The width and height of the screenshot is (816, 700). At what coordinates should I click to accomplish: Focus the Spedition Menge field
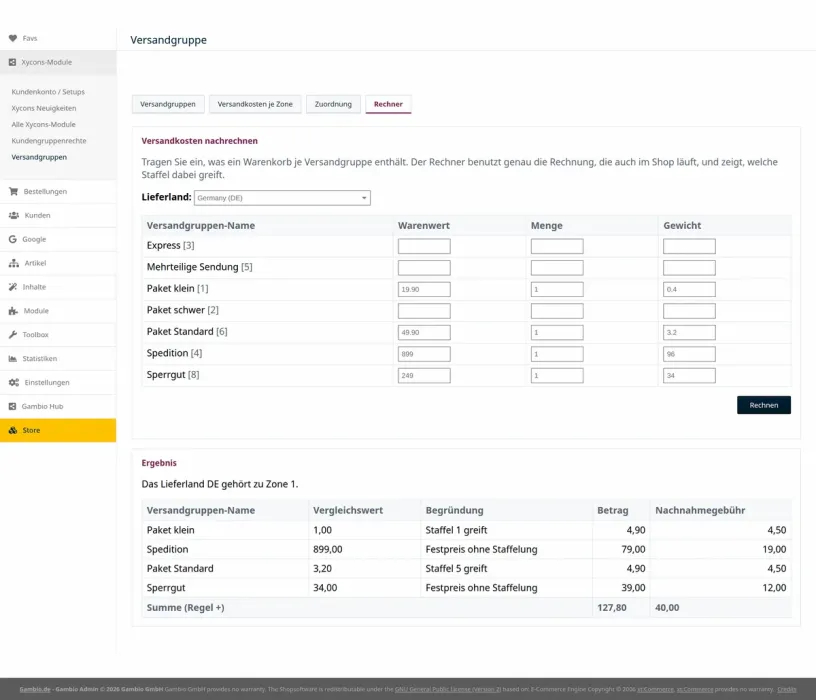point(557,354)
